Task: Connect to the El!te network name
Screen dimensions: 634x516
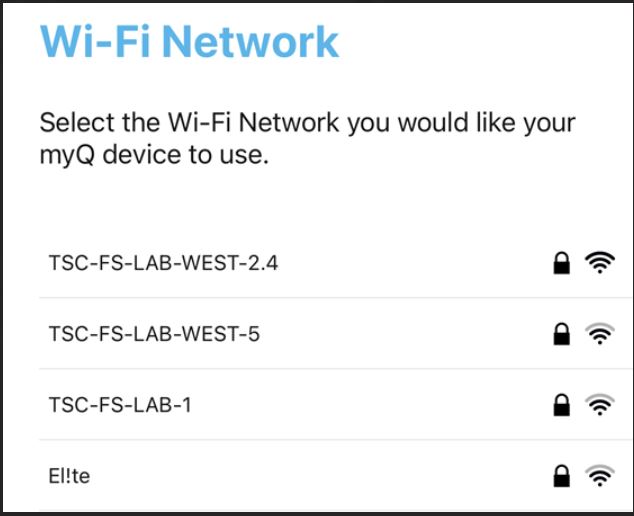Action: coord(69,476)
